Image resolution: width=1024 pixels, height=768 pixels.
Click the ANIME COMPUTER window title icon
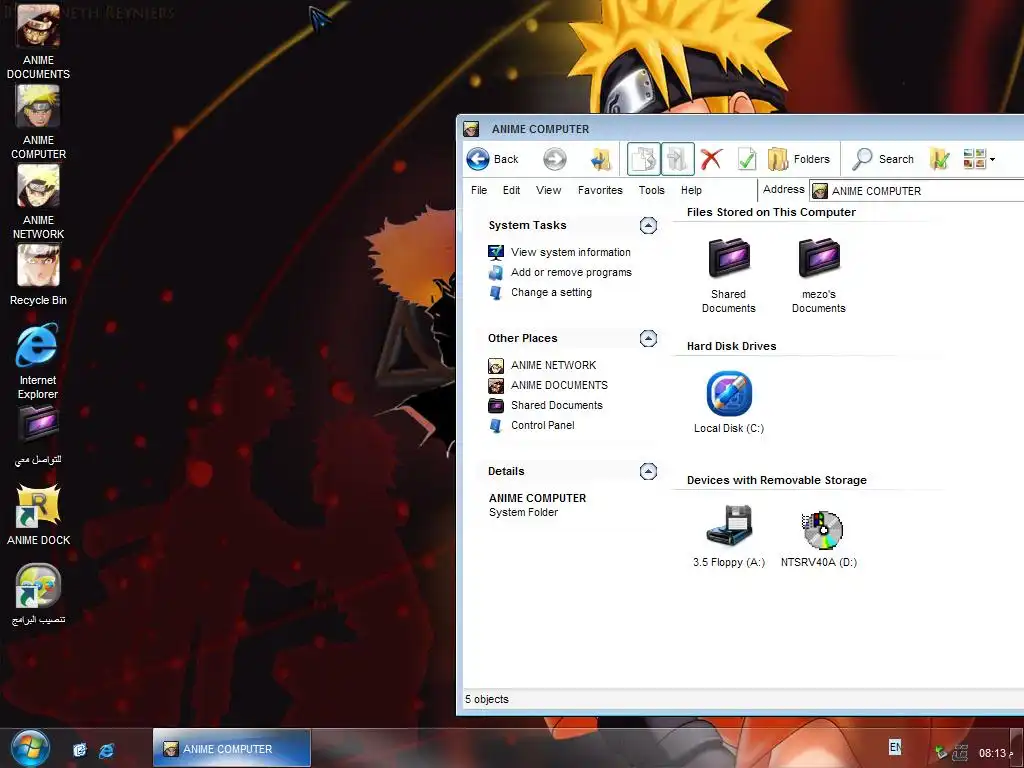coord(471,129)
